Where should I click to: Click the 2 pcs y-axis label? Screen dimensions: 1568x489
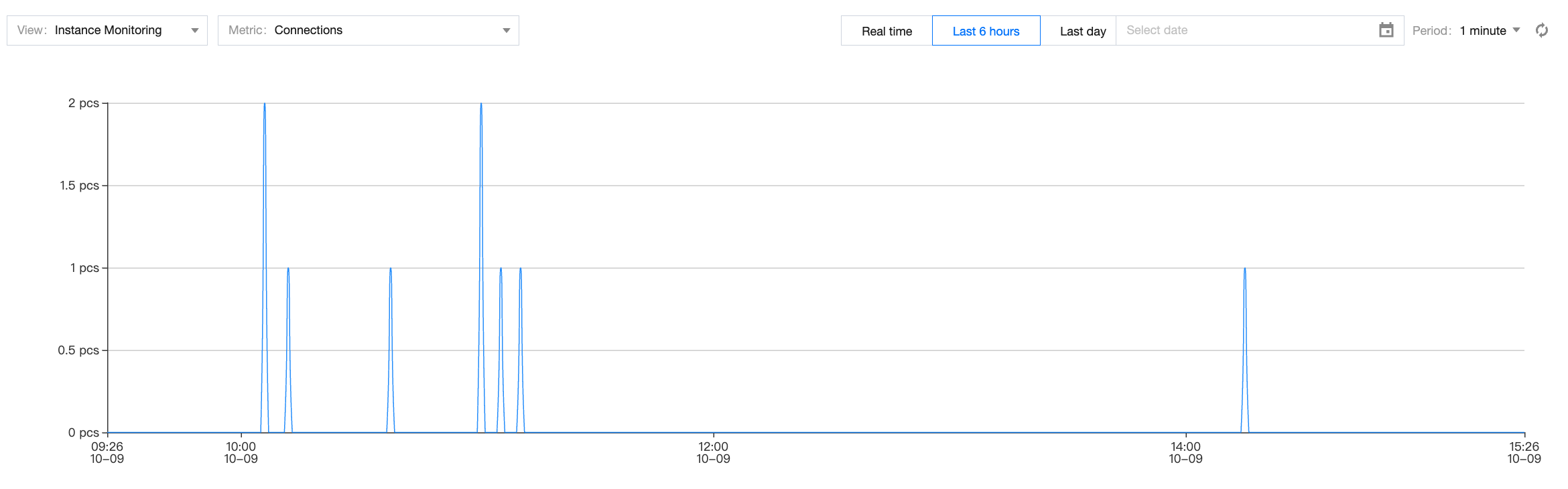83,103
